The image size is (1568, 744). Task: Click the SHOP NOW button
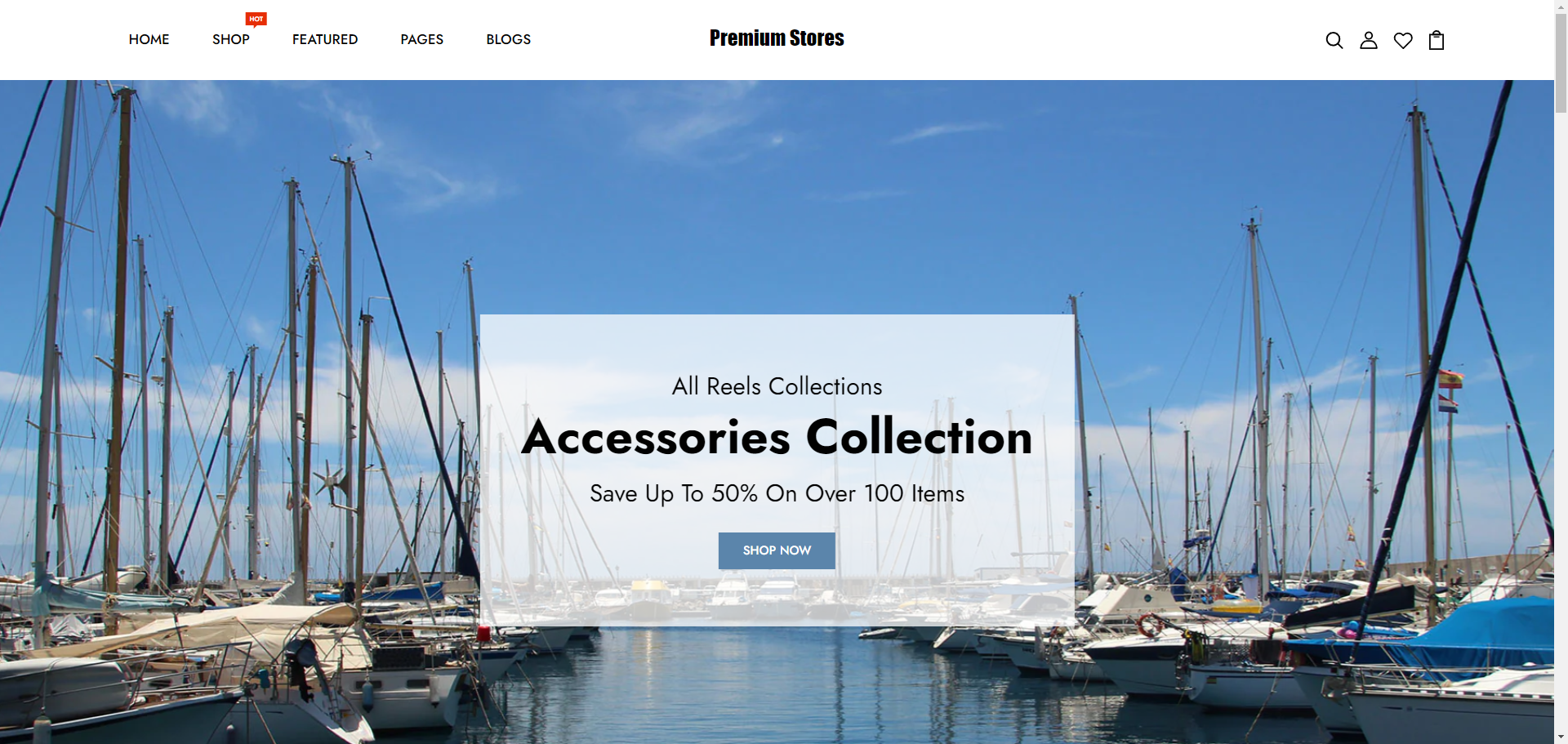(777, 550)
